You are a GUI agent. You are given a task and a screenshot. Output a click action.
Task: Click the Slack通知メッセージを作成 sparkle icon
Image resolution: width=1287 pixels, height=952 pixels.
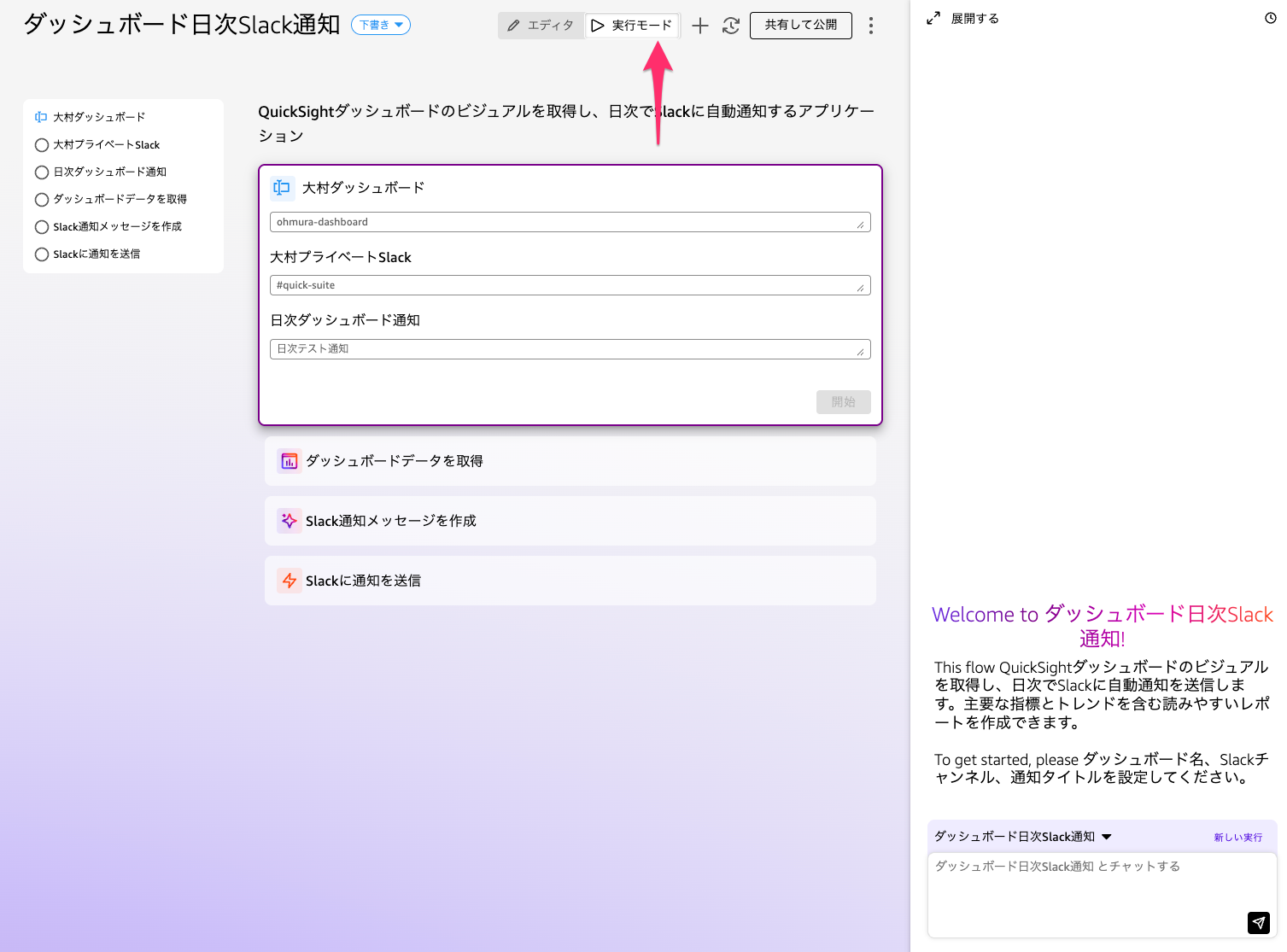coord(290,521)
